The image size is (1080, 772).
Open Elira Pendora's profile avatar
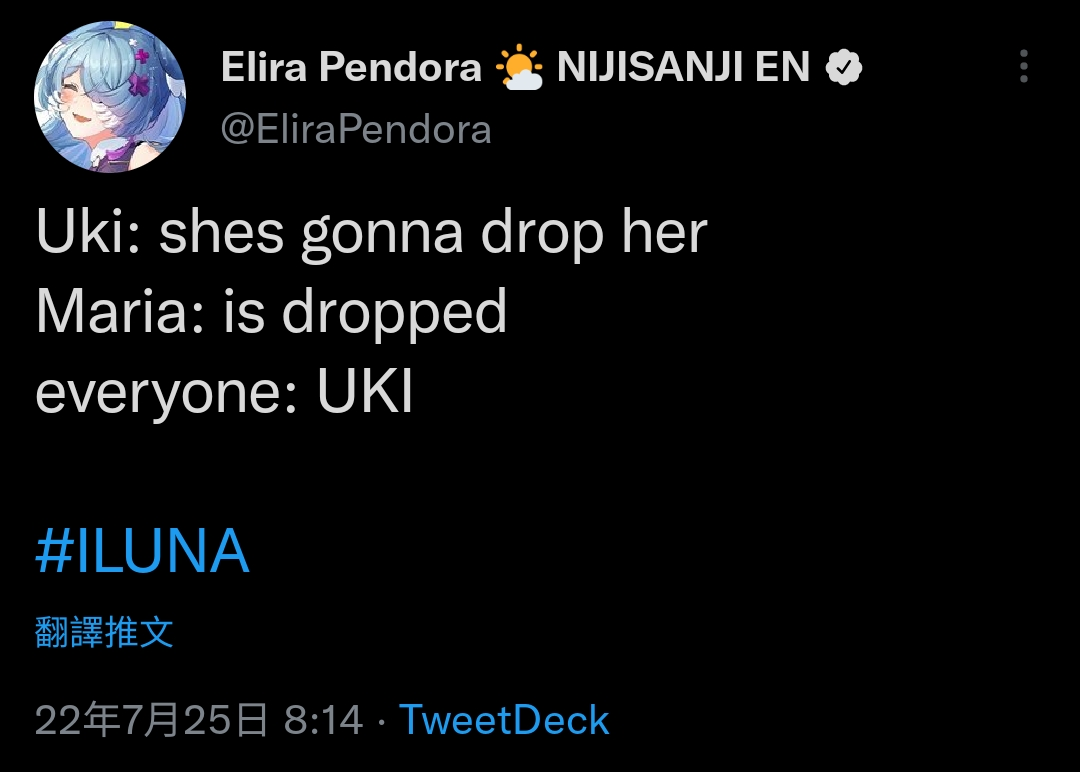point(110,96)
